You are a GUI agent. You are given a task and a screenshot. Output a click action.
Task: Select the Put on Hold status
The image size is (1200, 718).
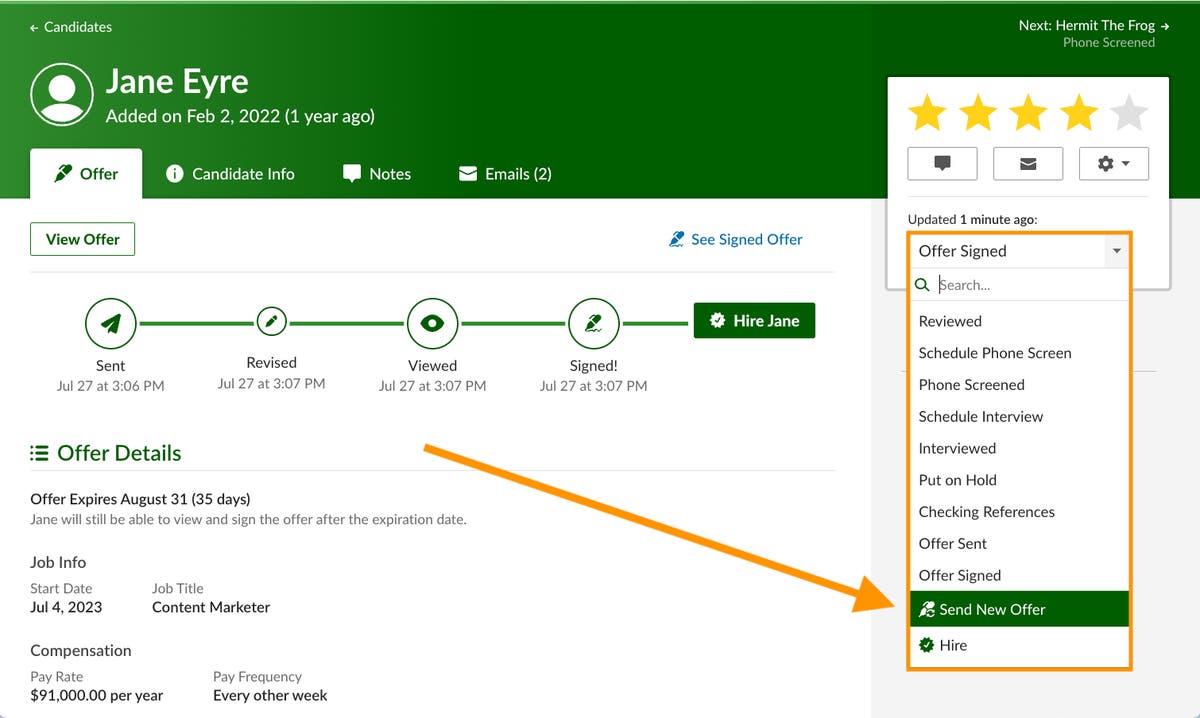point(957,480)
